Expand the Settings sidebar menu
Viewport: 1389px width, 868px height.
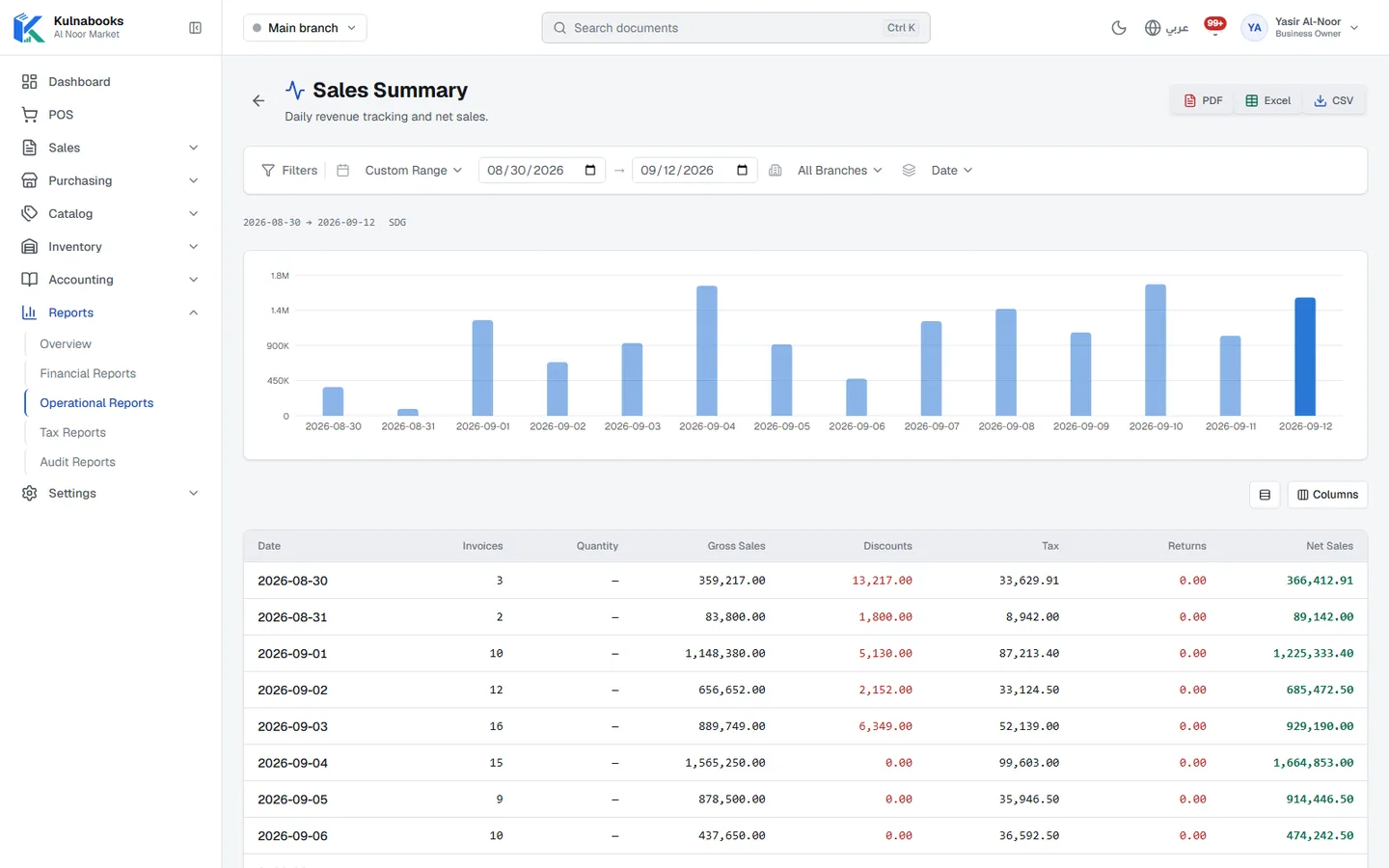click(x=111, y=493)
